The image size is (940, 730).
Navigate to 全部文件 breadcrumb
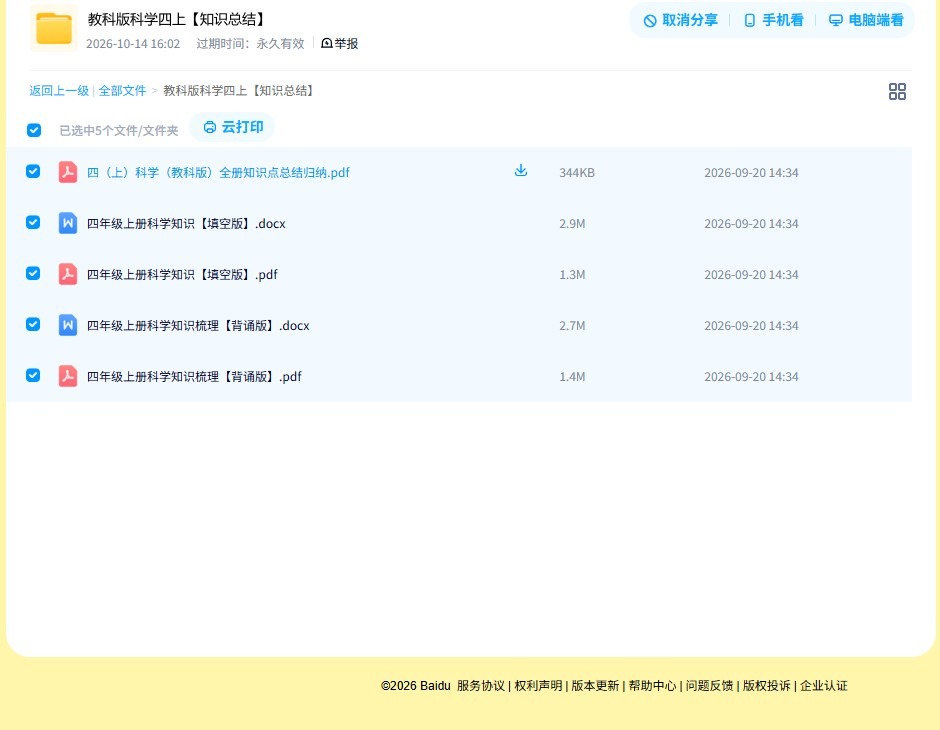click(x=122, y=91)
